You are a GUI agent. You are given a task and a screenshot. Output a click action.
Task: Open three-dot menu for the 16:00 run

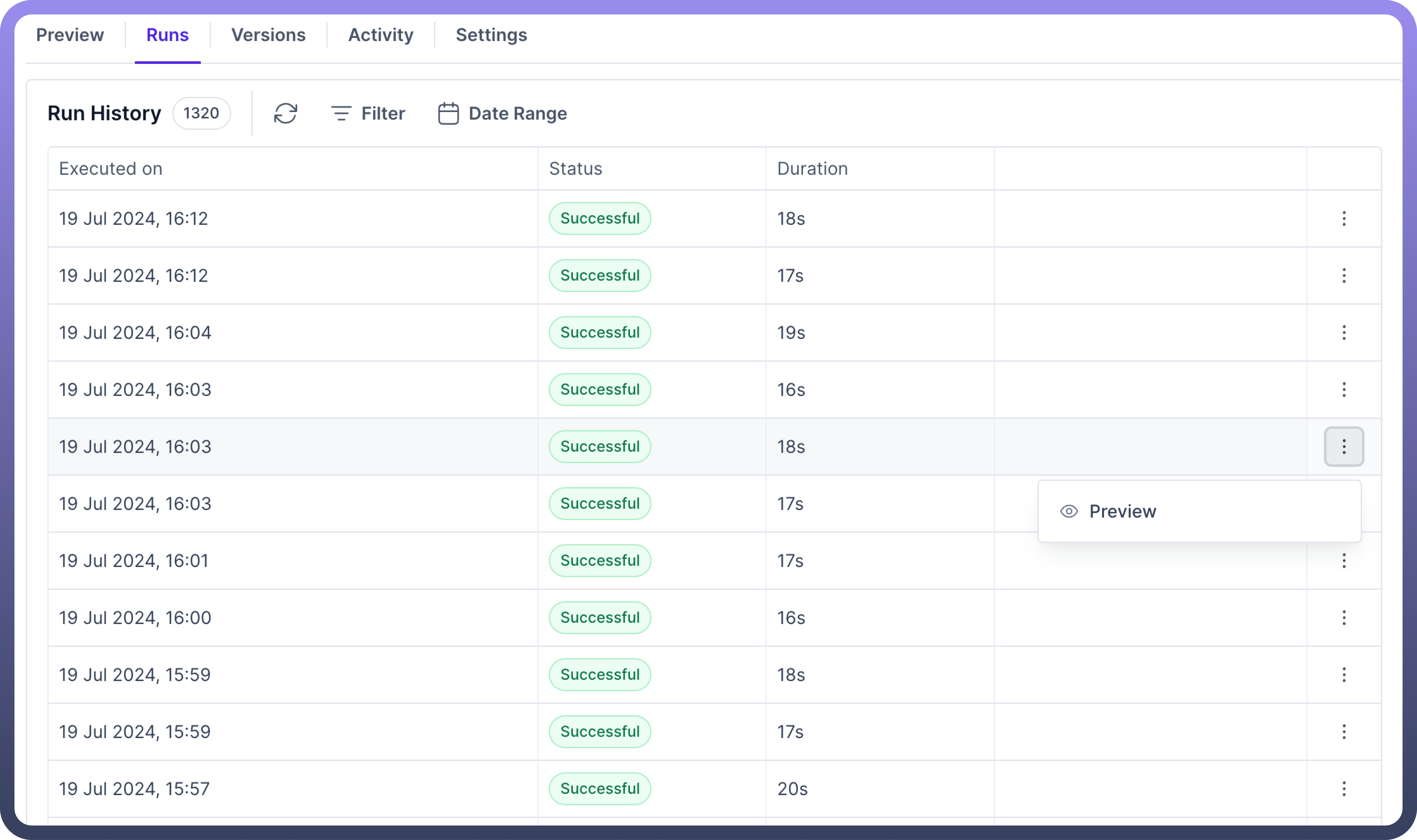coord(1343,618)
